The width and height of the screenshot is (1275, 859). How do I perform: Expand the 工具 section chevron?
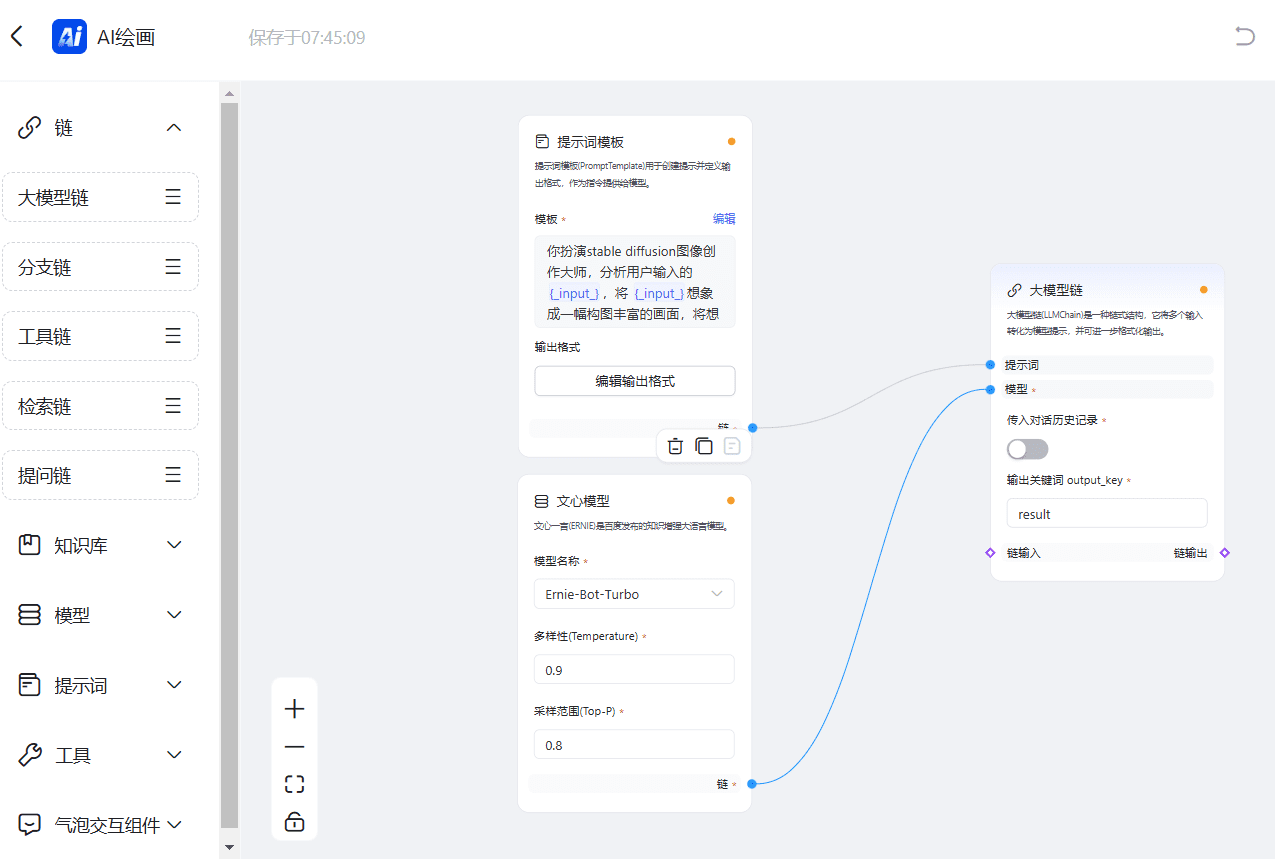[174, 755]
